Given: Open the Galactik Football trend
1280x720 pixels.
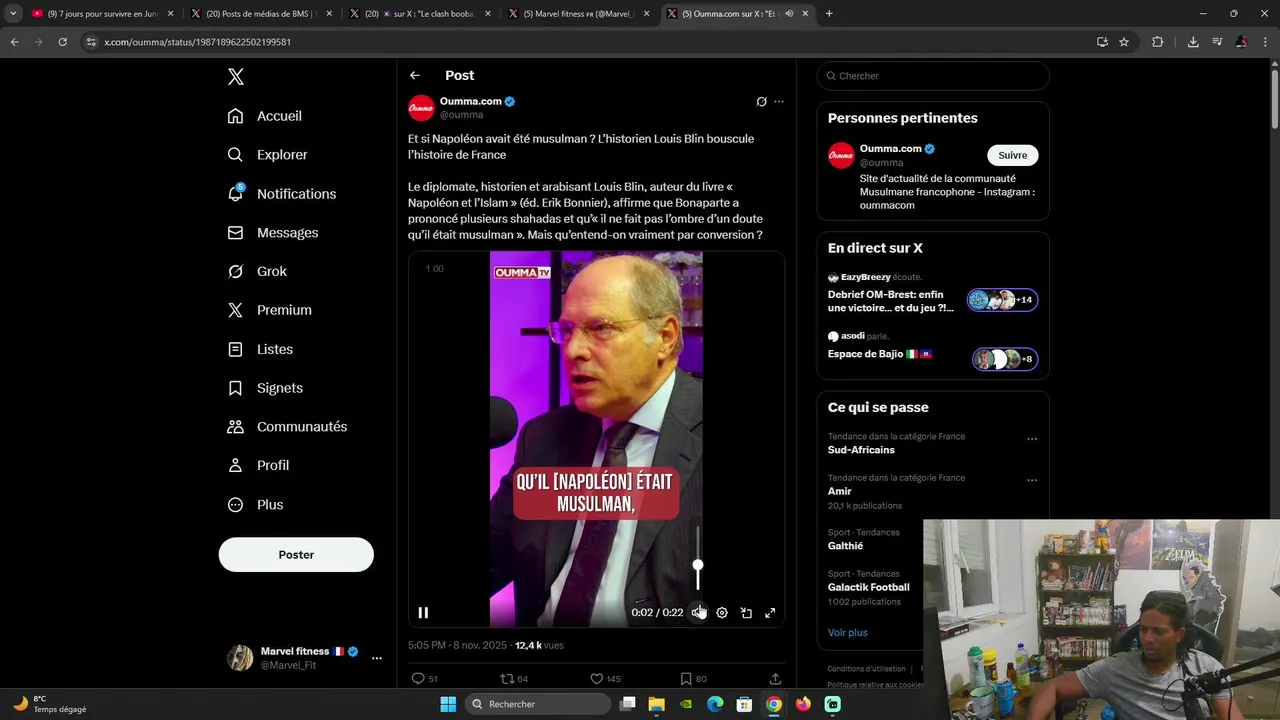Looking at the screenshot, I should (869, 587).
